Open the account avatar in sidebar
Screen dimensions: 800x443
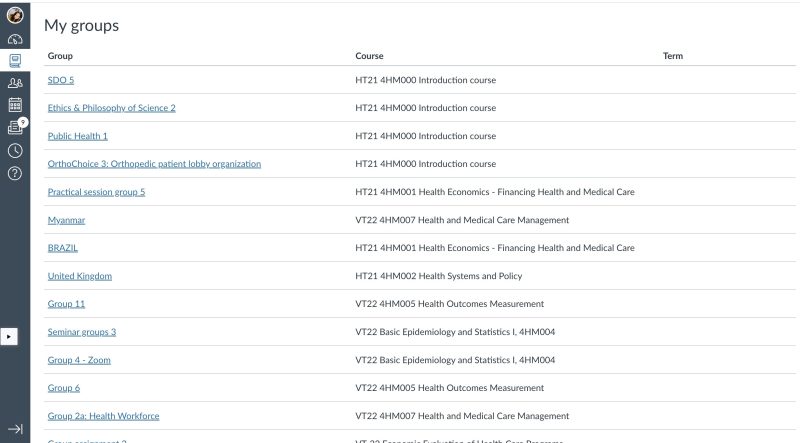click(15, 15)
